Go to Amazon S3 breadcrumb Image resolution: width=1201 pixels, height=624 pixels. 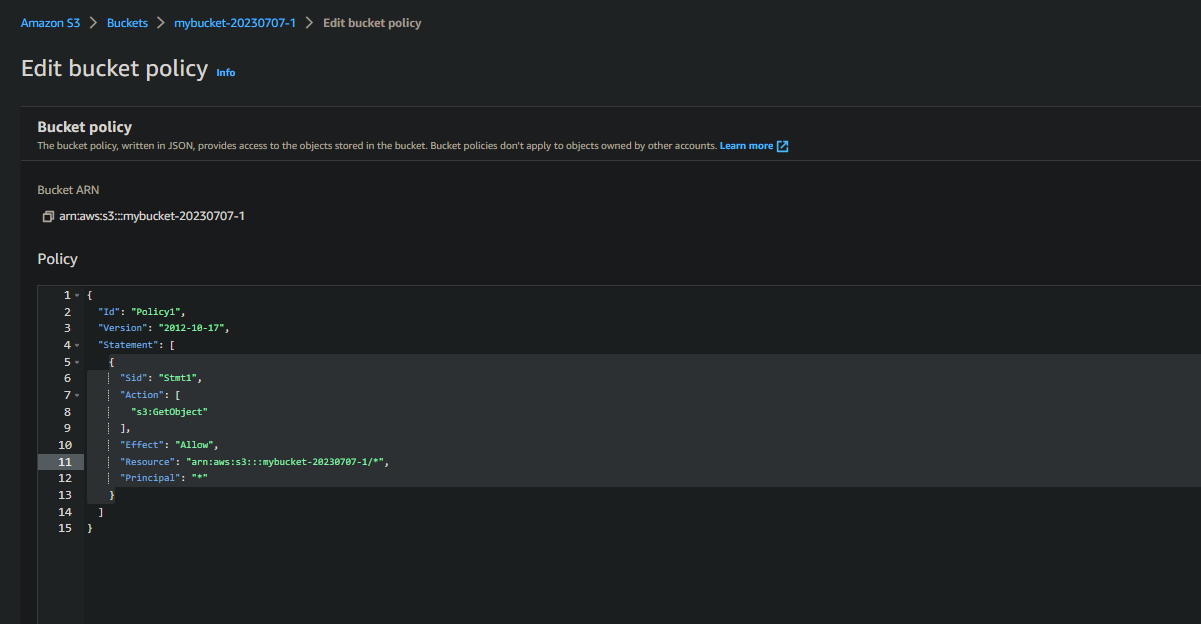pyautogui.click(x=50, y=22)
